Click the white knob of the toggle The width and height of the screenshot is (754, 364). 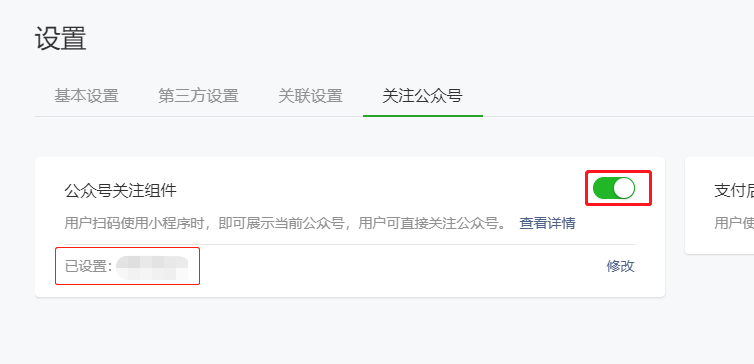pyautogui.click(x=624, y=188)
